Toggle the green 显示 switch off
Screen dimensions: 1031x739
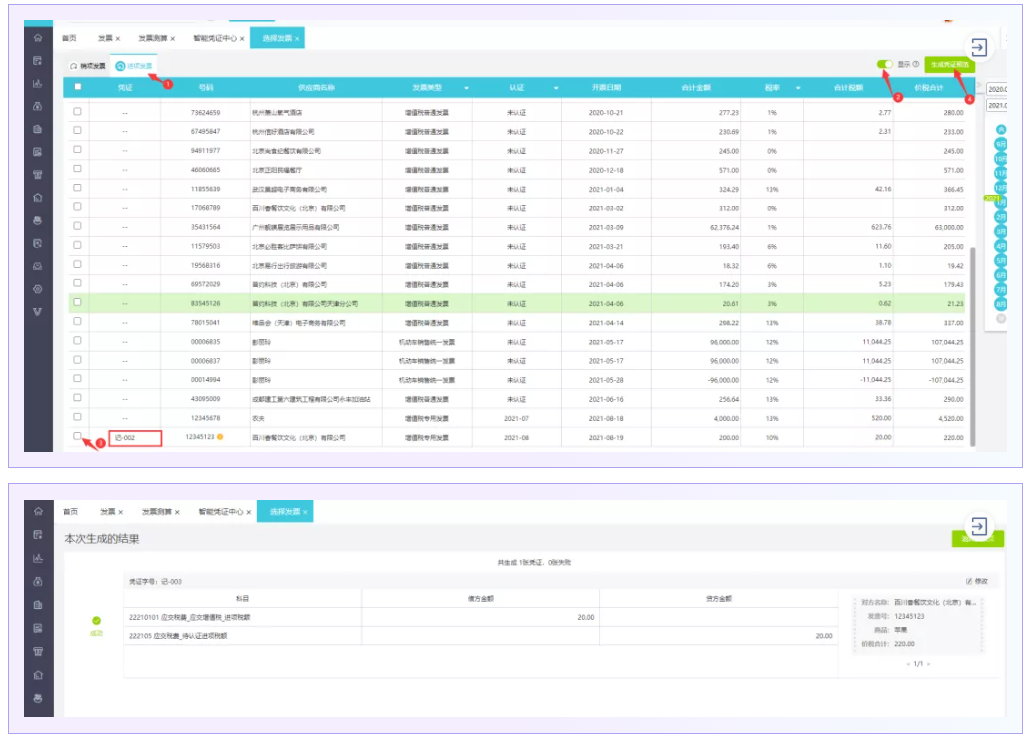[x=885, y=64]
